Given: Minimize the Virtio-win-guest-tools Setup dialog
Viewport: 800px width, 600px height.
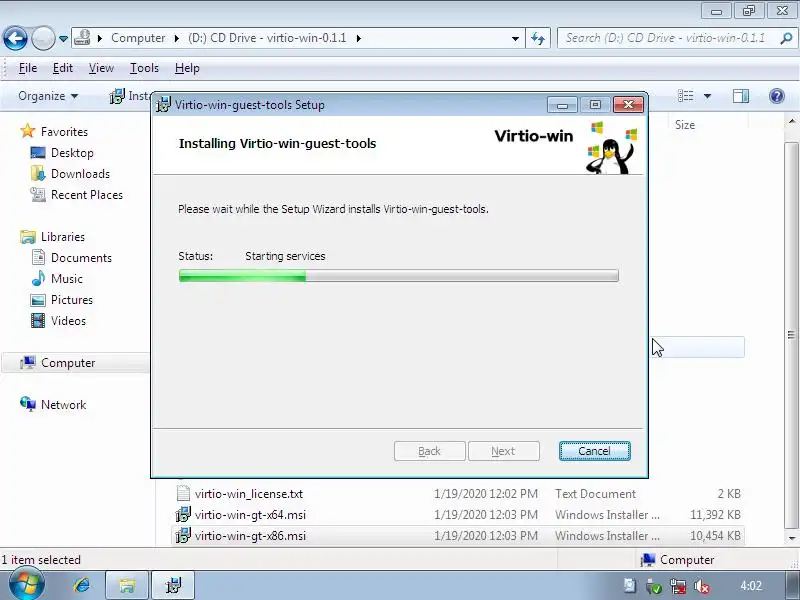Looking at the screenshot, I should click(562, 105).
